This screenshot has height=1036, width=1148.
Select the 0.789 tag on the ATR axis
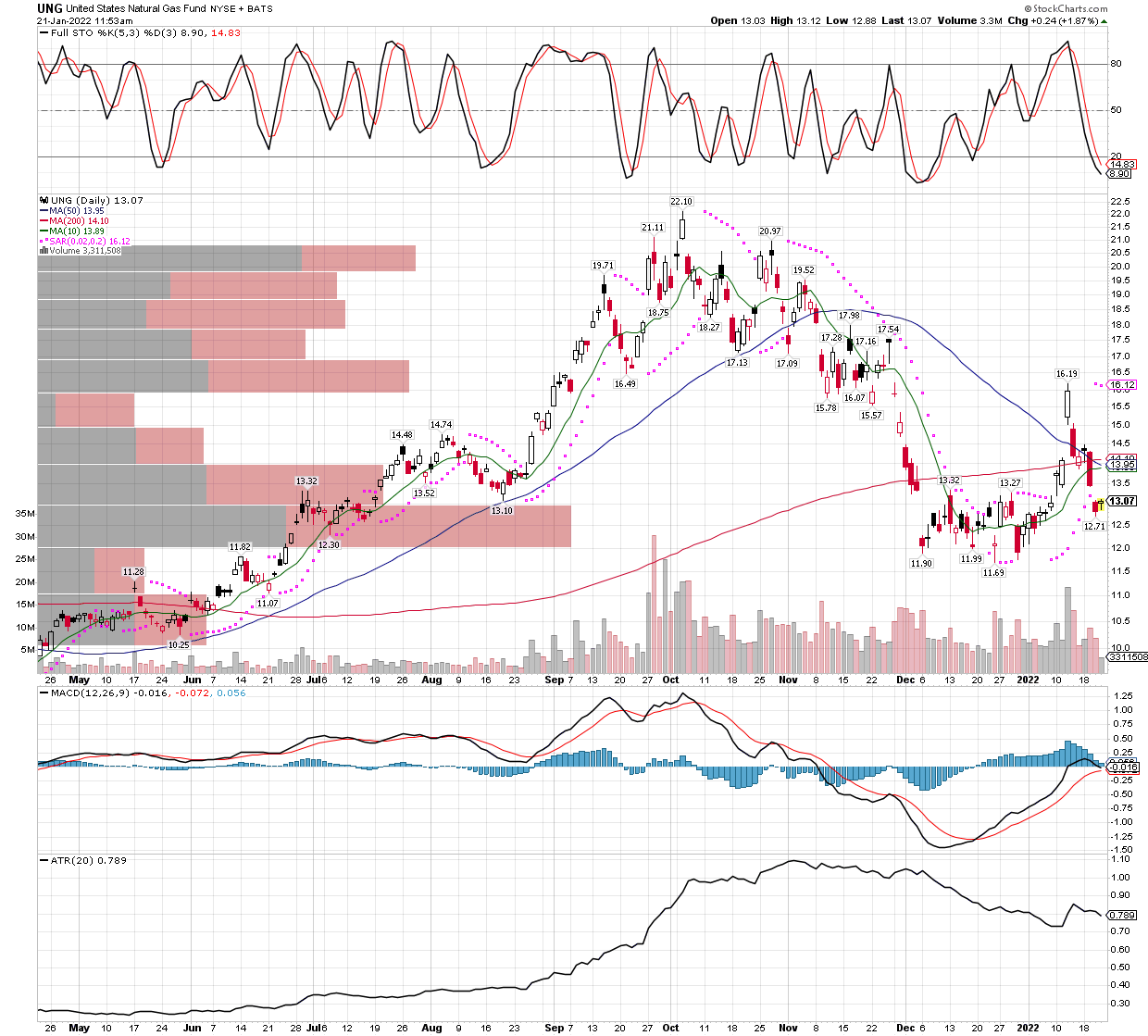coord(1120,915)
